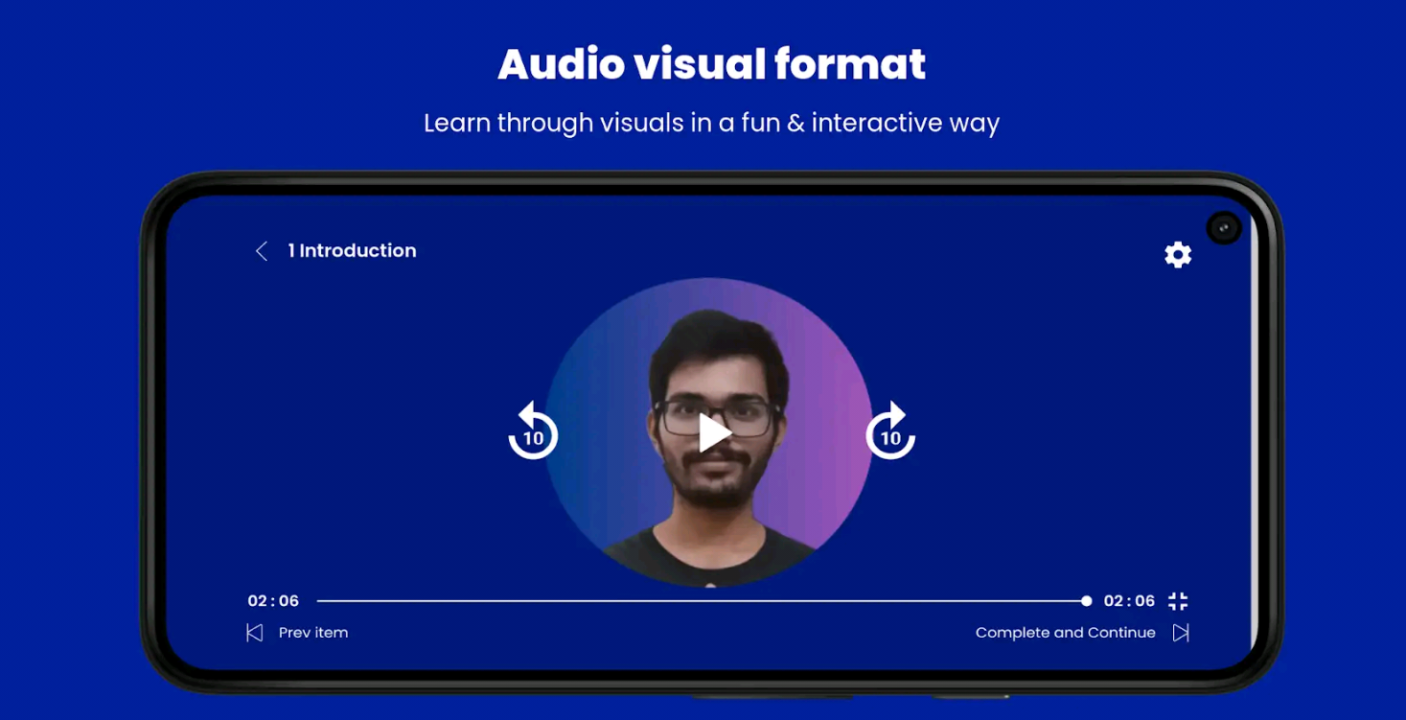This screenshot has width=1406, height=720.
Task: Click the total duration 02 : 06 beside the fullscreen icon
Action: [1129, 601]
